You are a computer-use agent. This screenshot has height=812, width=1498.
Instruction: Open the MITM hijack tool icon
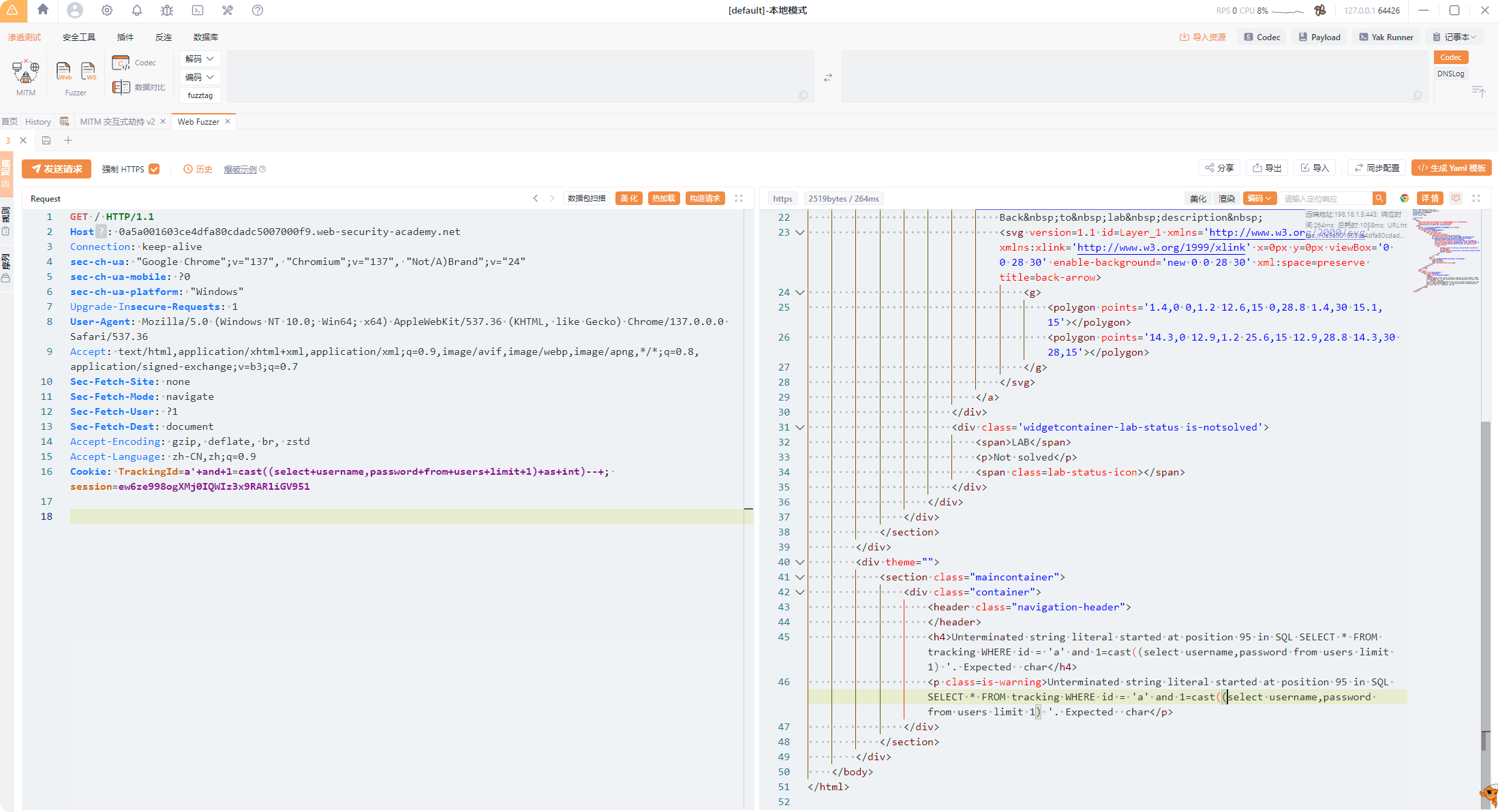[25, 72]
